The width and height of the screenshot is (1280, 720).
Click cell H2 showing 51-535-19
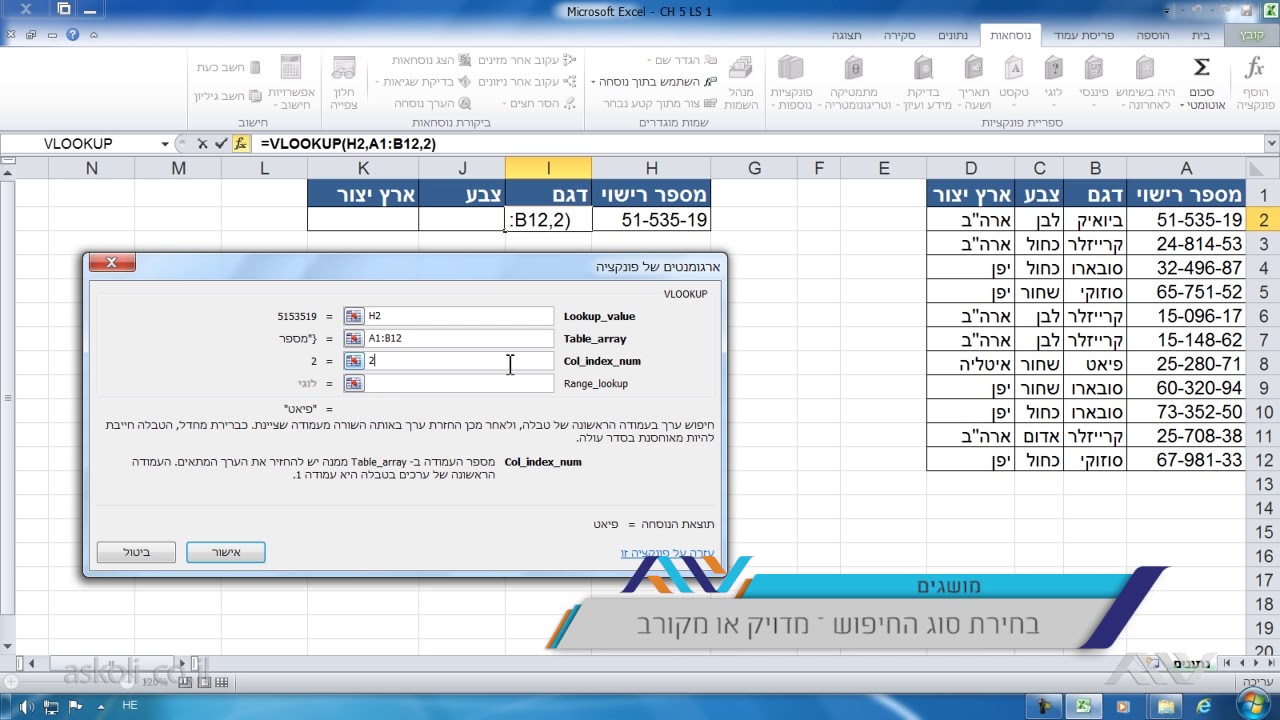(x=651, y=220)
